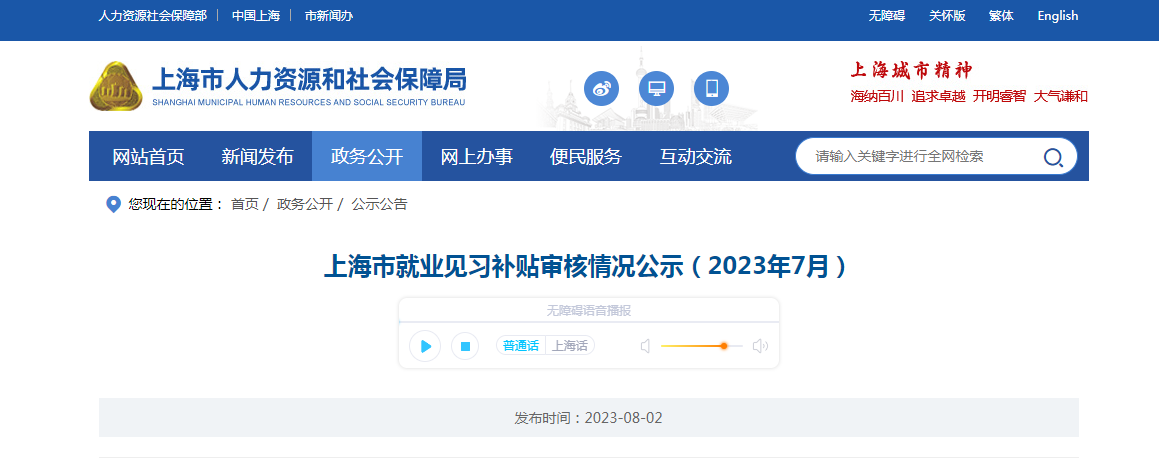Go to 政务公开 in breadcrumb
The width and height of the screenshot is (1159, 459).
(305, 205)
